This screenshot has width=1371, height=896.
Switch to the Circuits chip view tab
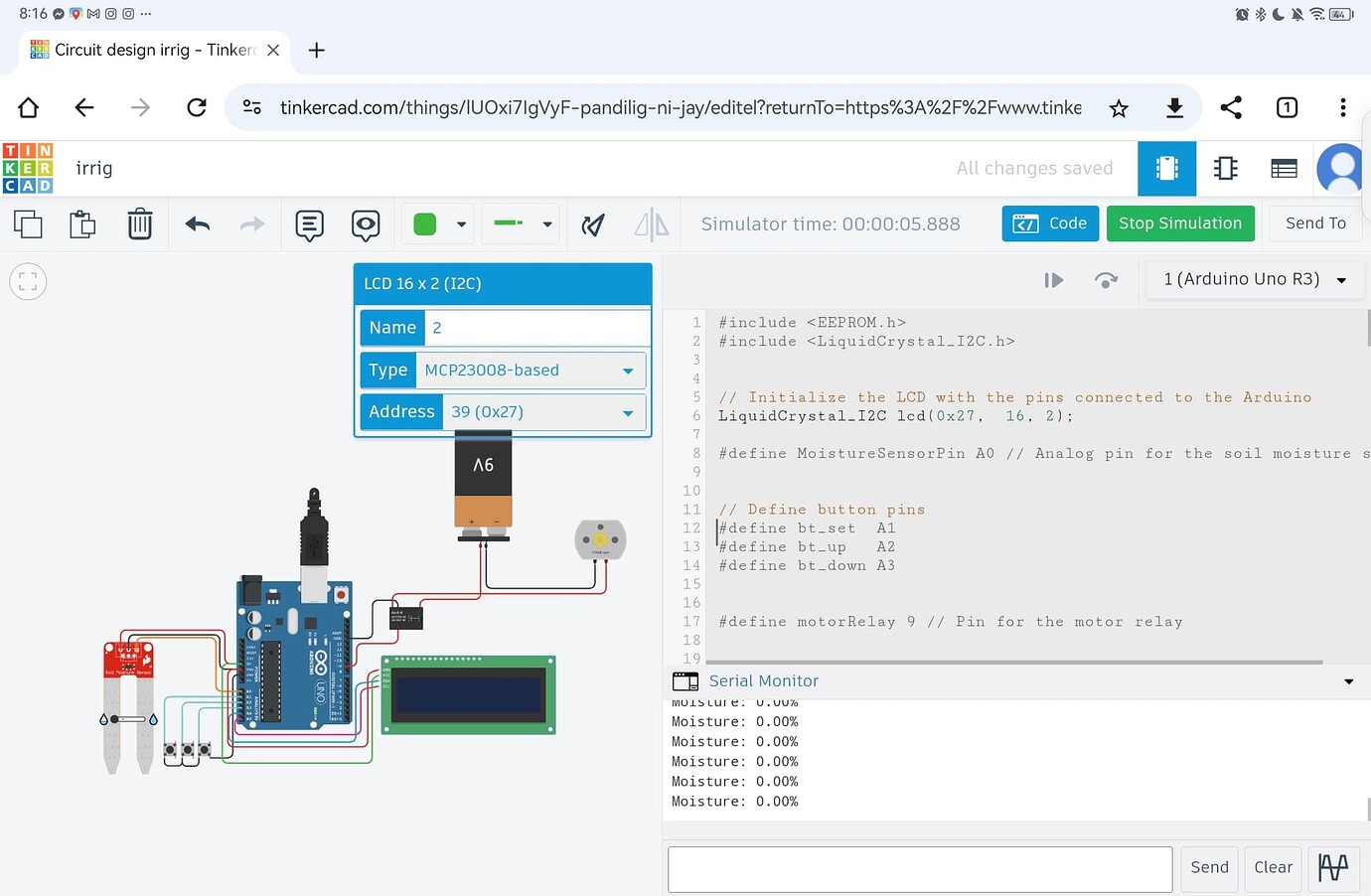point(1166,169)
